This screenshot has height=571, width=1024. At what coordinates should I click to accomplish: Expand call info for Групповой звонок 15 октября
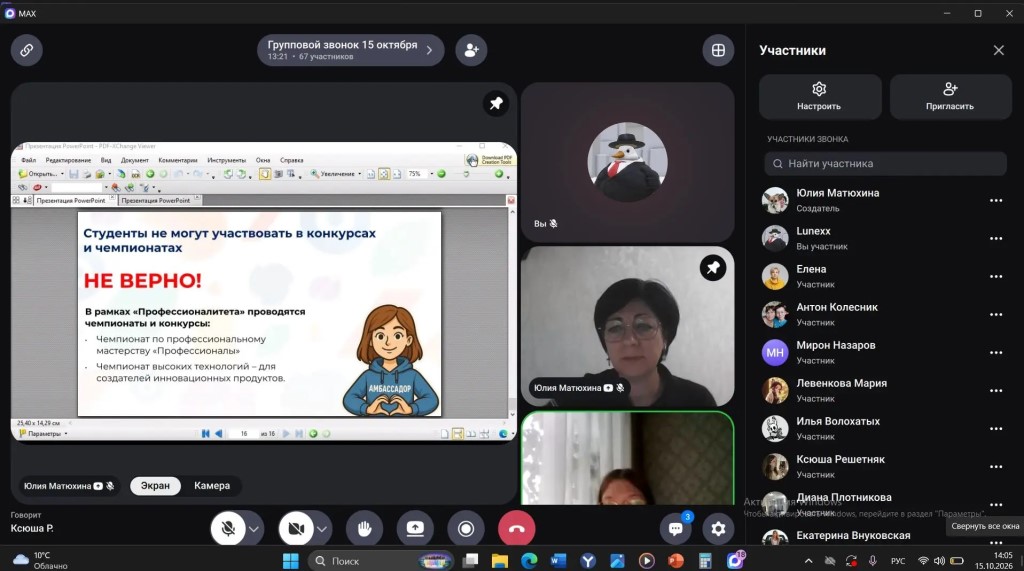pyautogui.click(x=351, y=50)
